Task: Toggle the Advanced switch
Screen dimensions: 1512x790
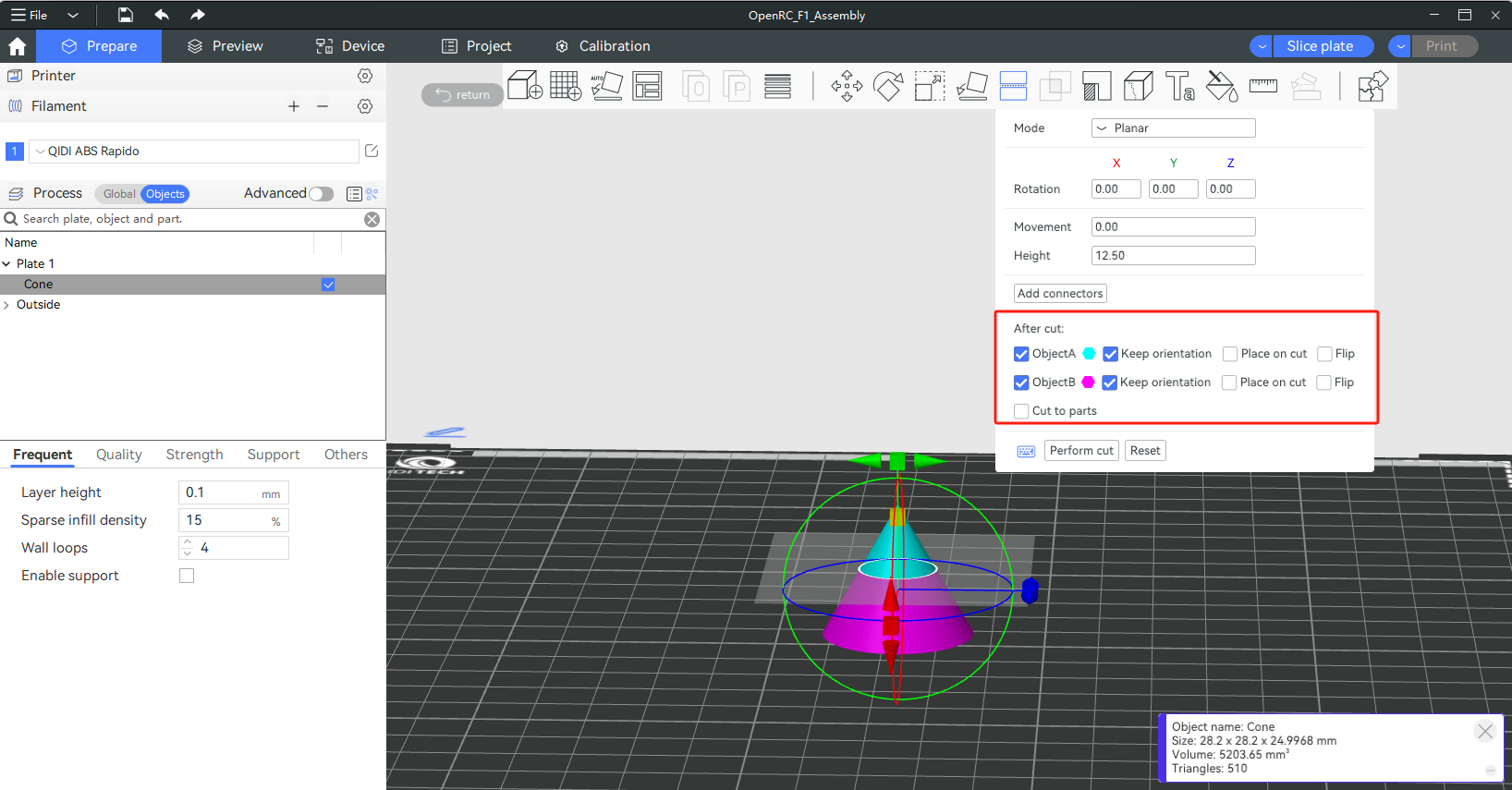Action: 321,194
